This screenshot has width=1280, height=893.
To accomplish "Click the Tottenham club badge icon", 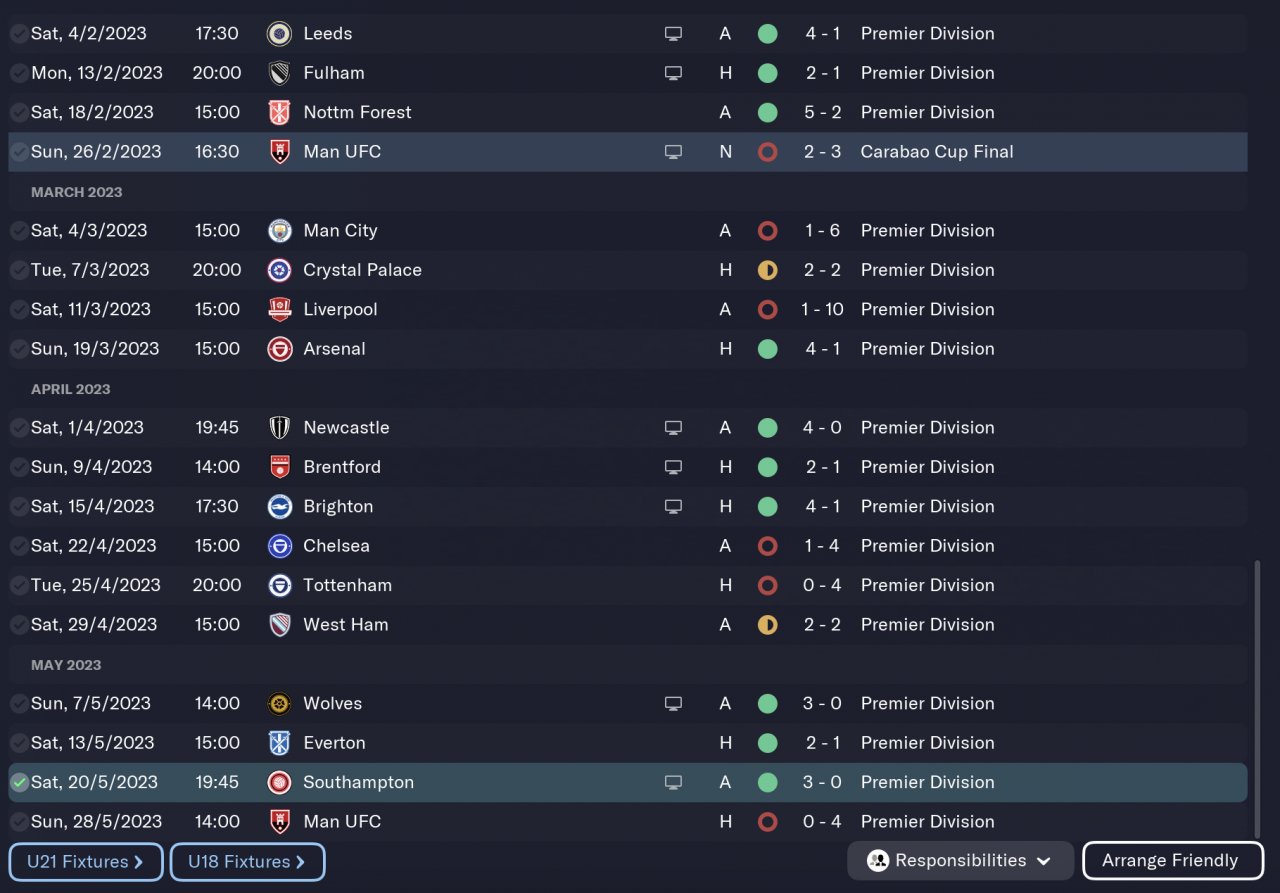I will click(279, 585).
